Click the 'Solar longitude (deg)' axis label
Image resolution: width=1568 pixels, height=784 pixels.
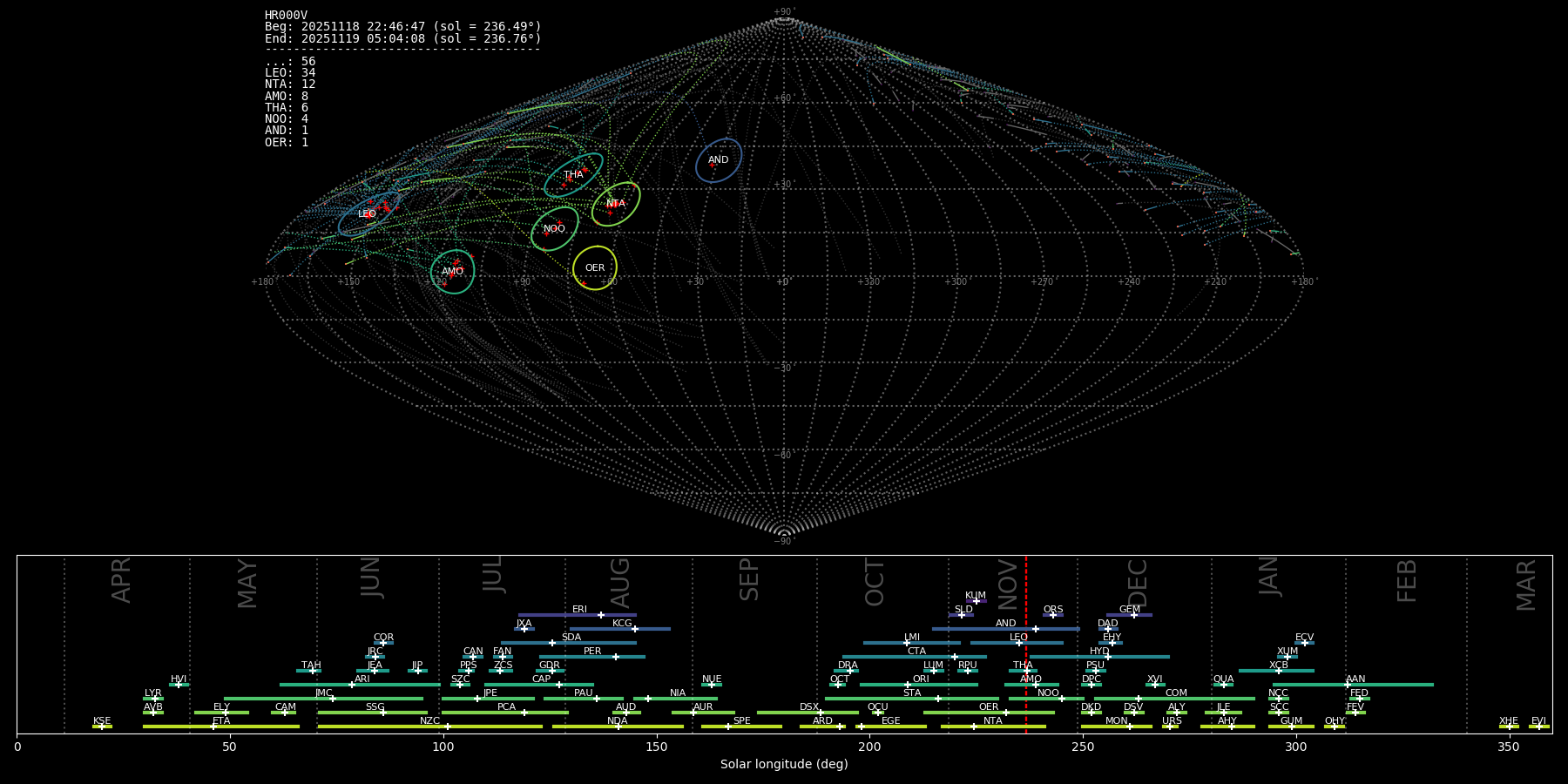(784, 764)
